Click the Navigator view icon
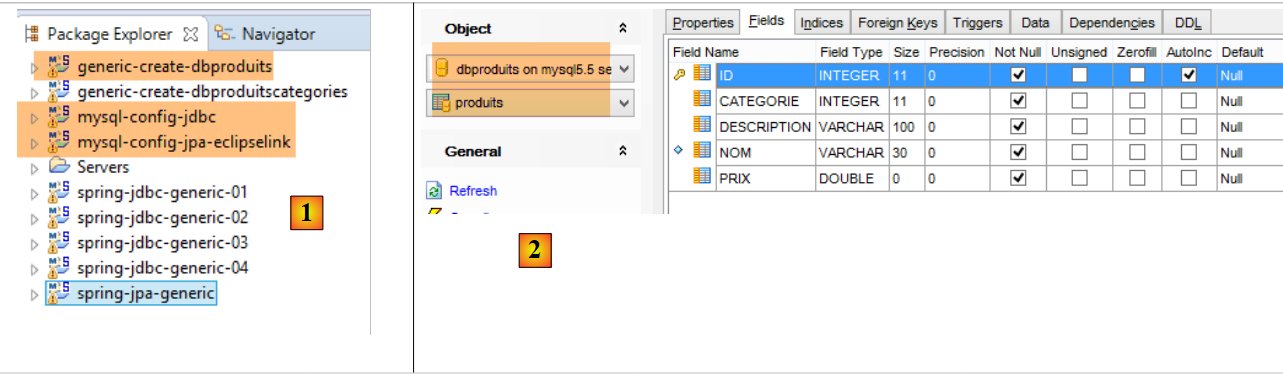 (225, 34)
